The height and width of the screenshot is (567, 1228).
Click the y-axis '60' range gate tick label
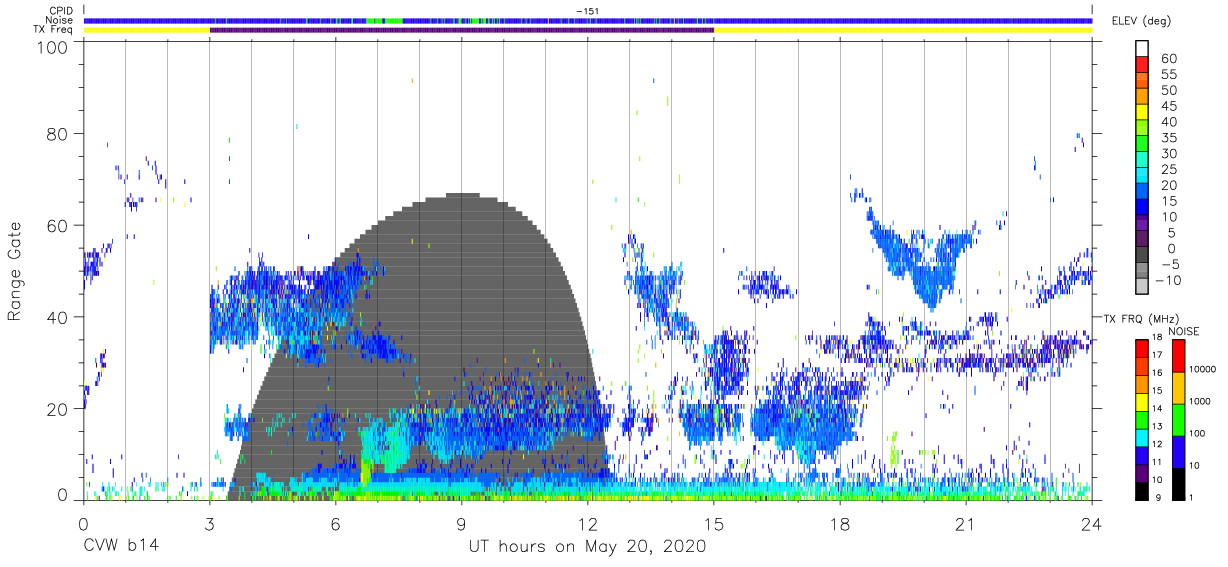tap(57, 226)
